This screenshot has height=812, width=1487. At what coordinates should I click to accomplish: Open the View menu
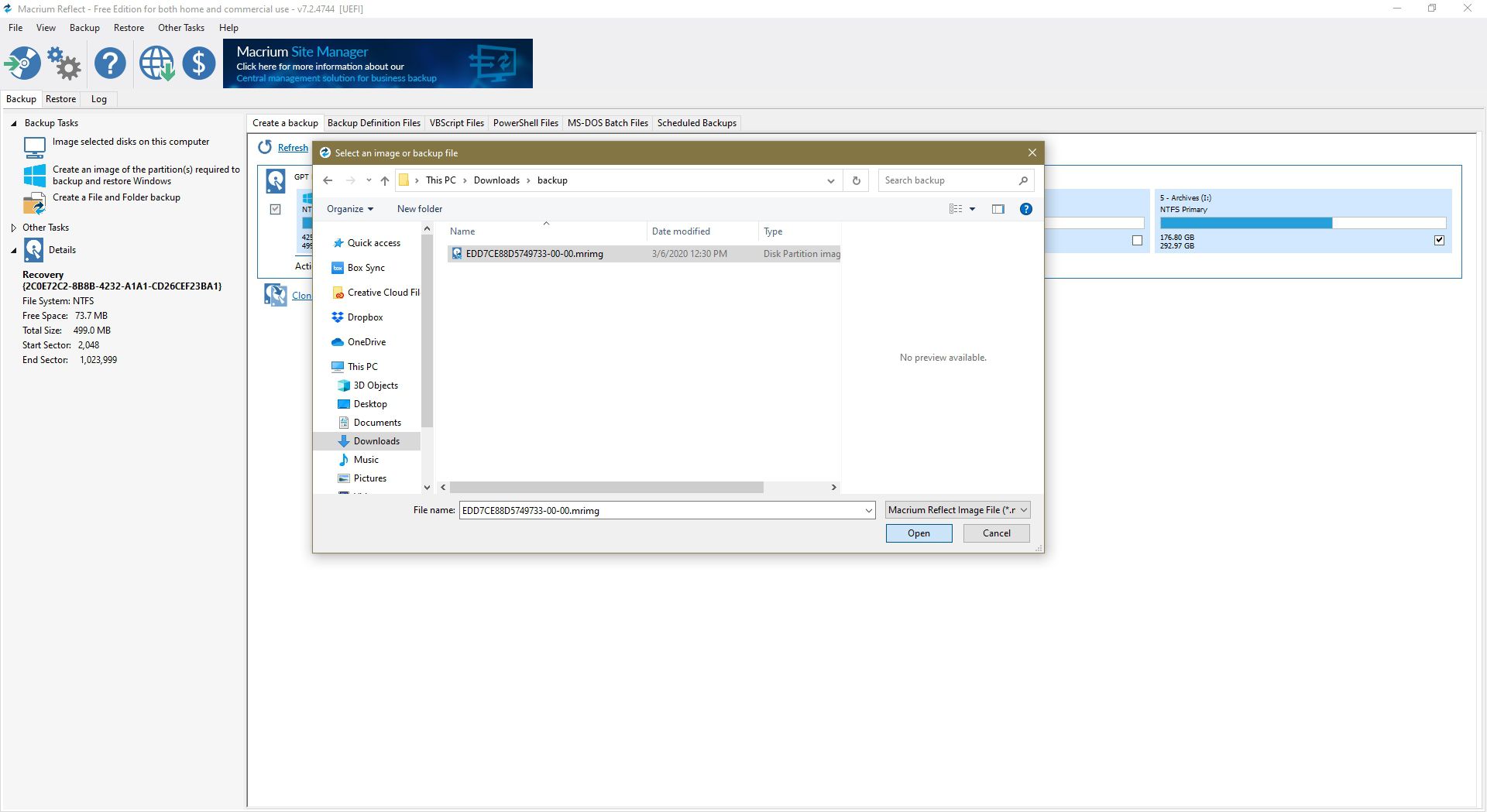46,28
